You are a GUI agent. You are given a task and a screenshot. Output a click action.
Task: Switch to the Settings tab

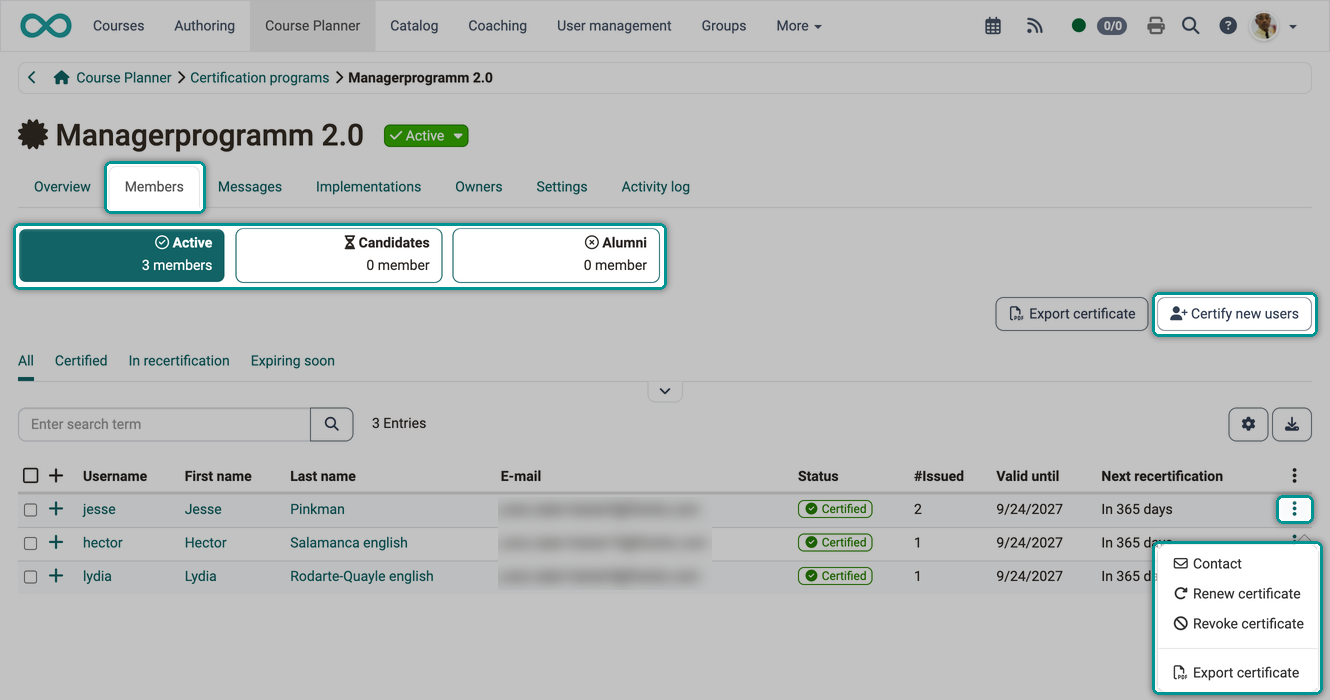[562, 187]
